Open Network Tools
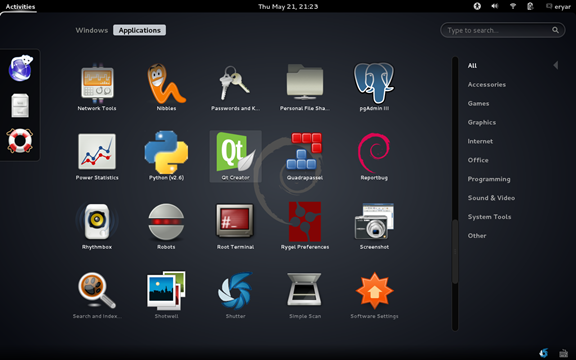 [x=97, y=87]
